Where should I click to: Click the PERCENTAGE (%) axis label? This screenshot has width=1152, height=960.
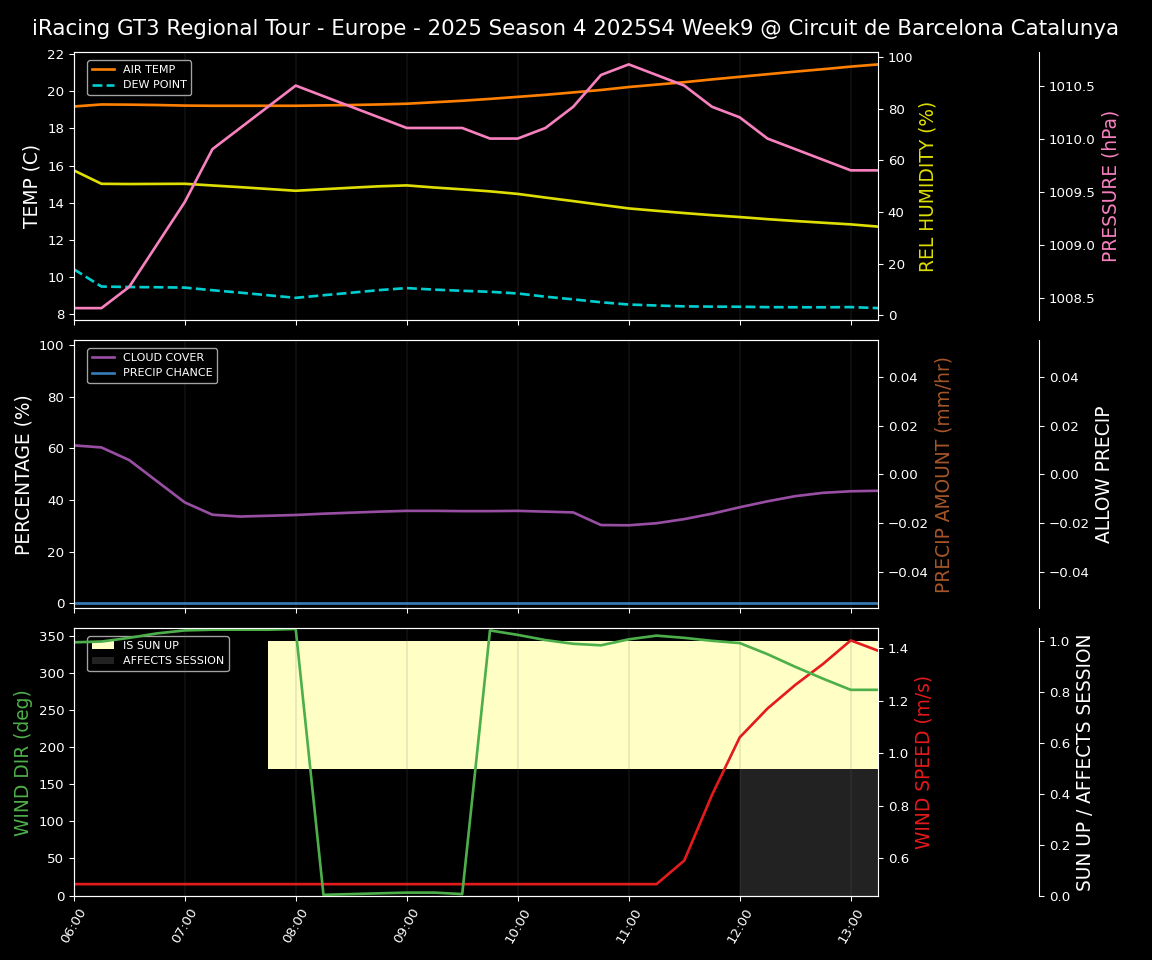pyautogui.click(x=24, y=474)
